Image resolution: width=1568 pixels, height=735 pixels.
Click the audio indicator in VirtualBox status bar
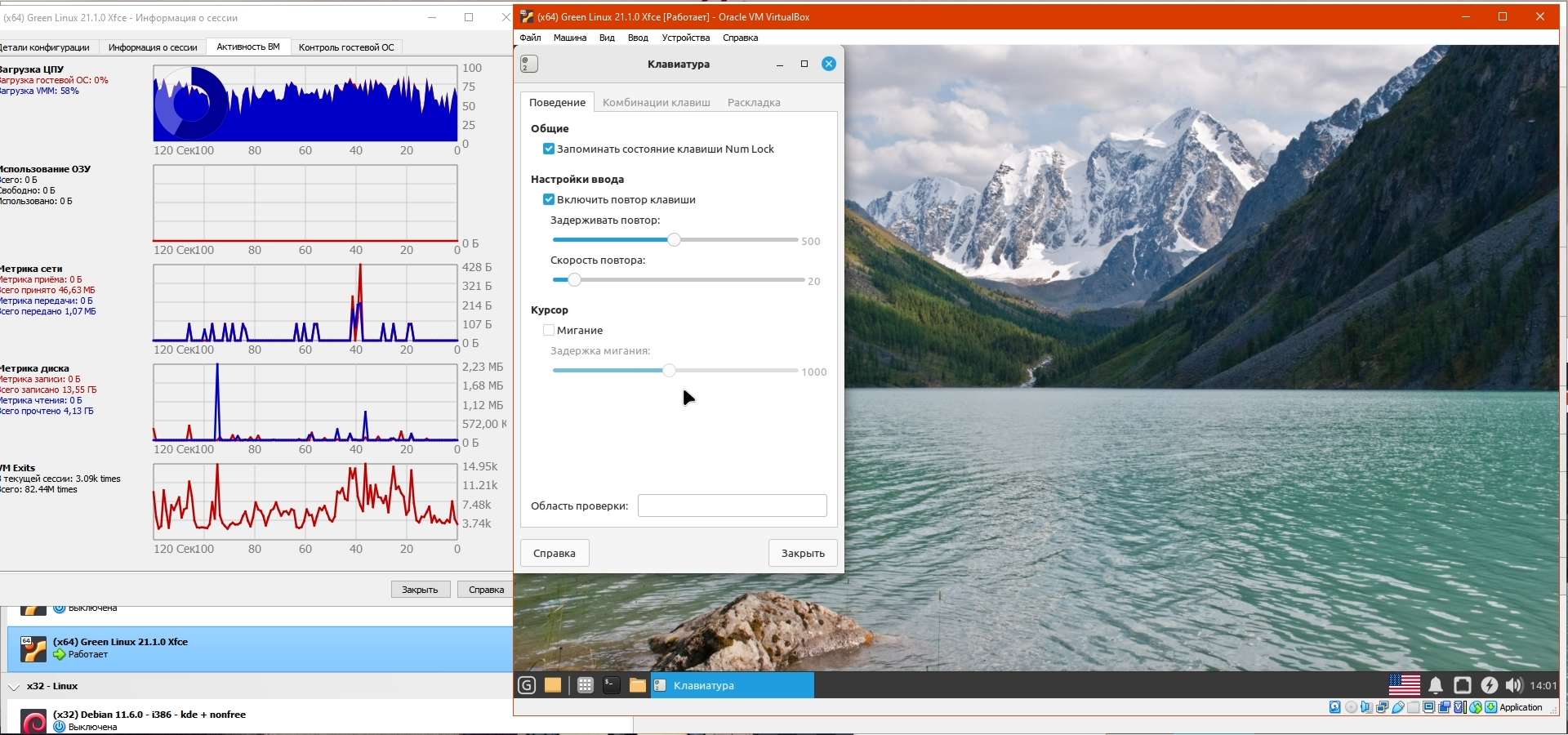coord(1366,707)
